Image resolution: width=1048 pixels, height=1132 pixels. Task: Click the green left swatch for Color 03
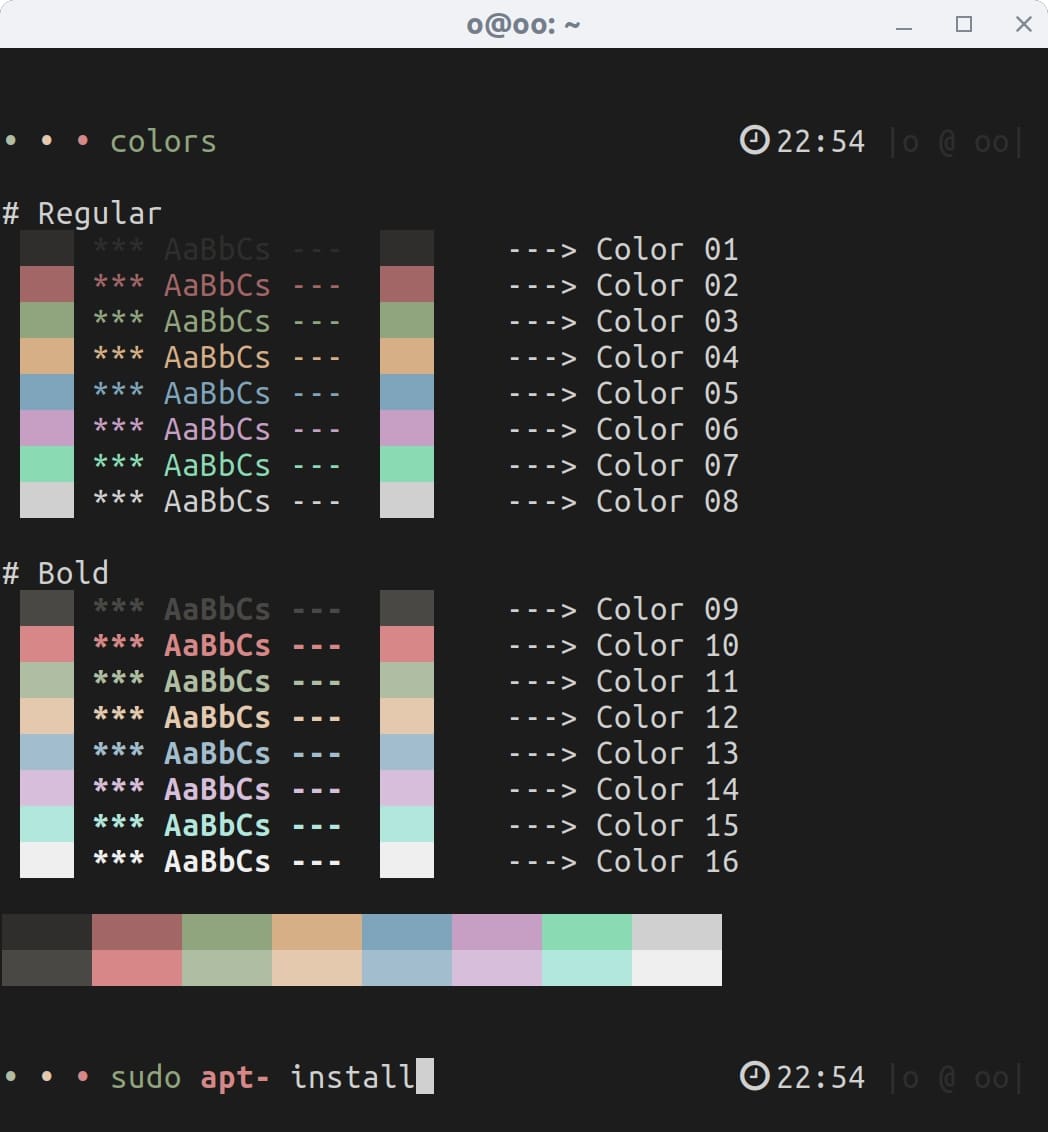47,320
